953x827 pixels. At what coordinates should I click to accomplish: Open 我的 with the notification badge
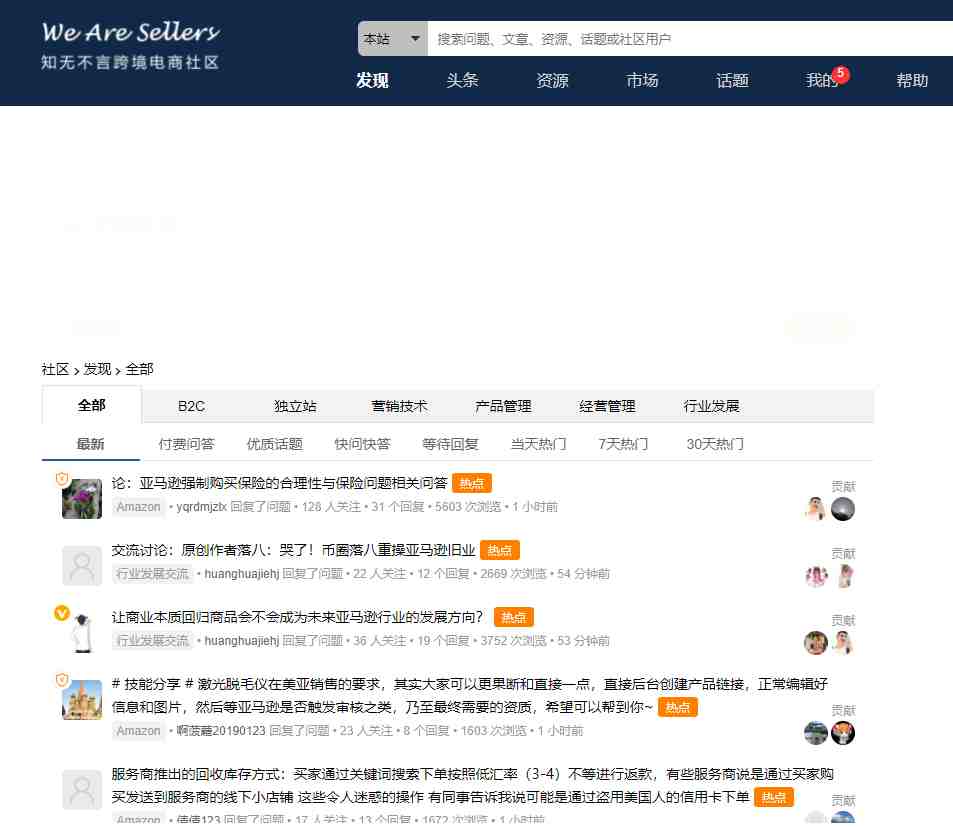822,80
